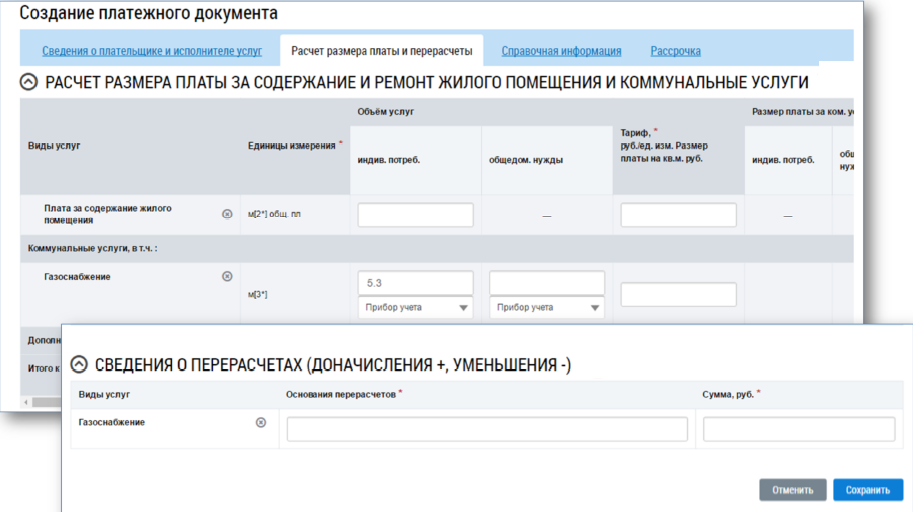Screen dimensions: 913x512
Task: Open Прибор учета dropdown under общедом. нужды
Action: (547, 308)
